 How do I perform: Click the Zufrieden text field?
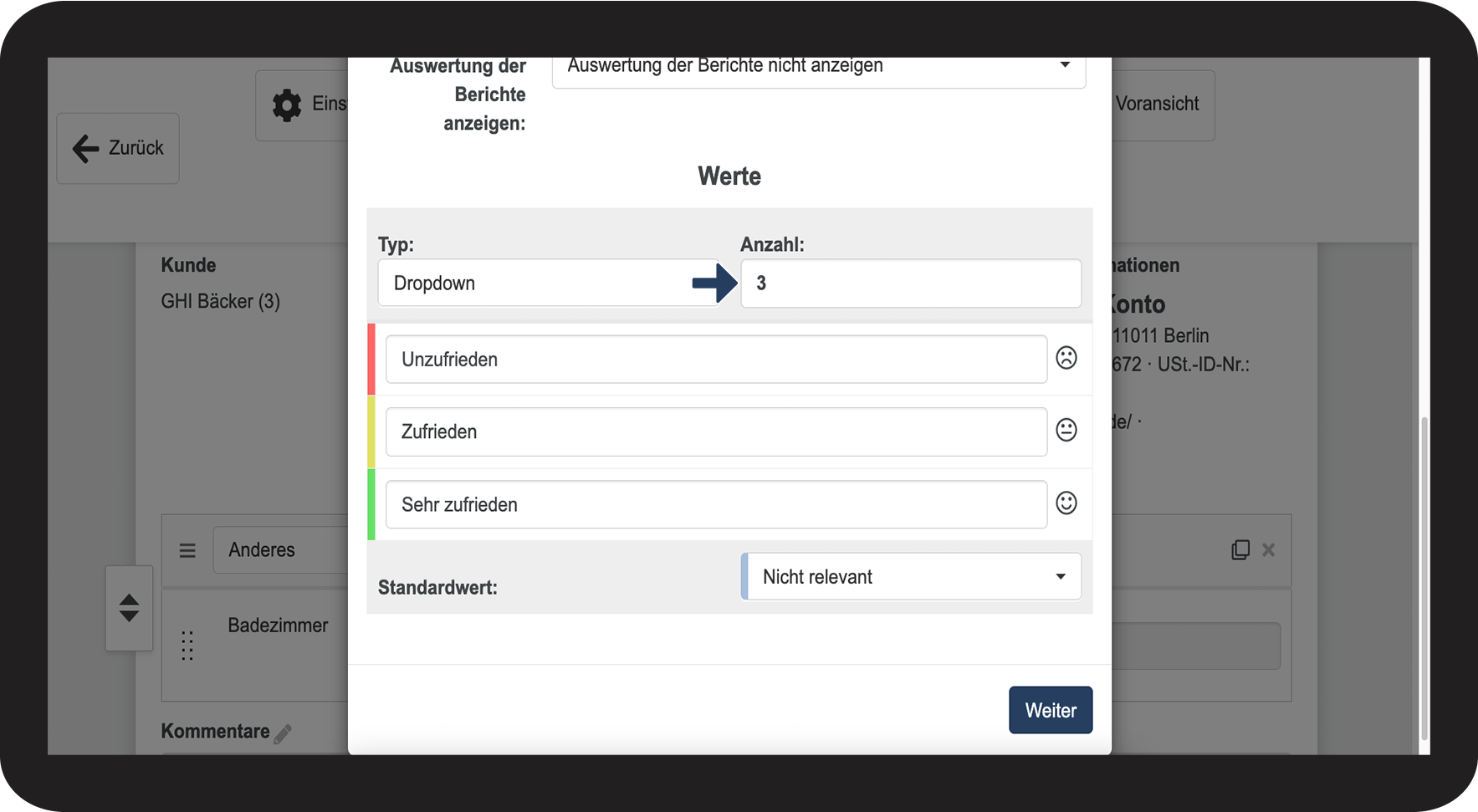tap(716, 432)
